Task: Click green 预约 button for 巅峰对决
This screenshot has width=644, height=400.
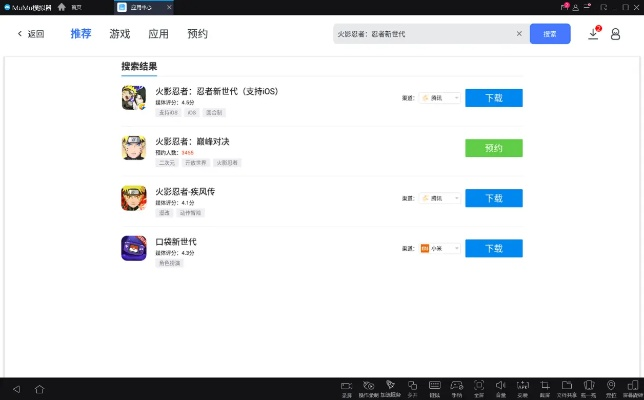Action: pyautogui.click(x=493, y=148)
